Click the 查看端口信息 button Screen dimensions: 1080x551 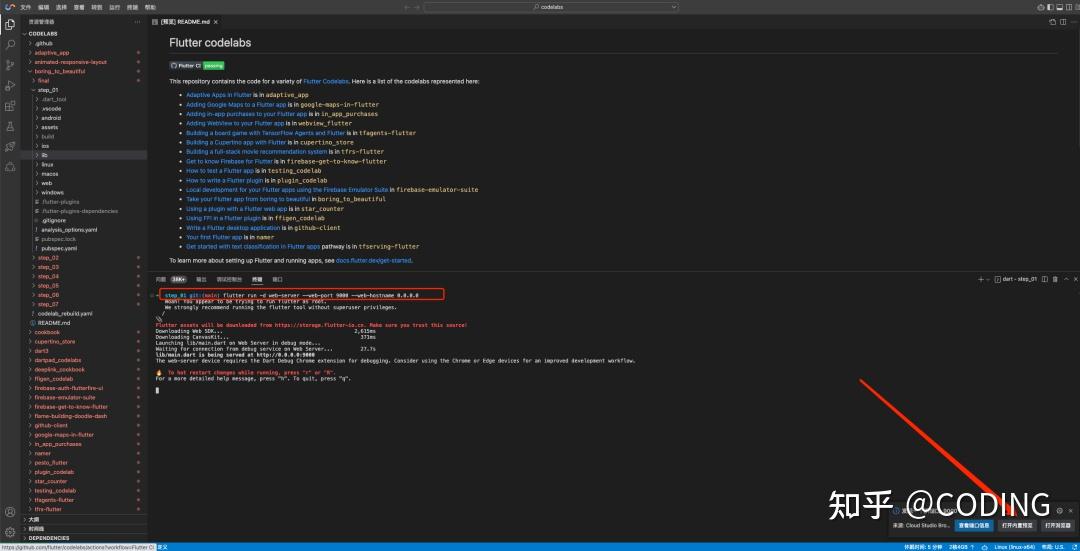click(x=974, y=525)
